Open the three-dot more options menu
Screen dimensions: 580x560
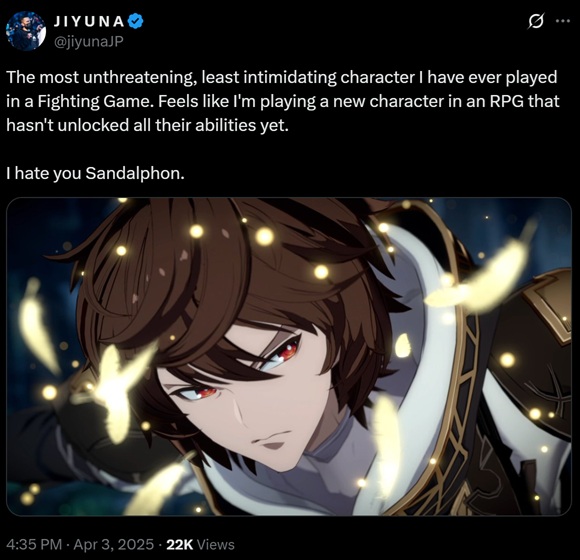[x=563, y=21]
